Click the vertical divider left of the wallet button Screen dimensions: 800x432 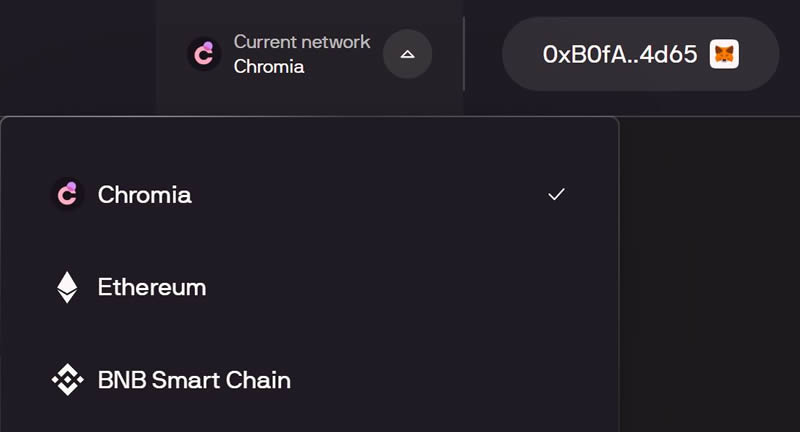(464, 54)
